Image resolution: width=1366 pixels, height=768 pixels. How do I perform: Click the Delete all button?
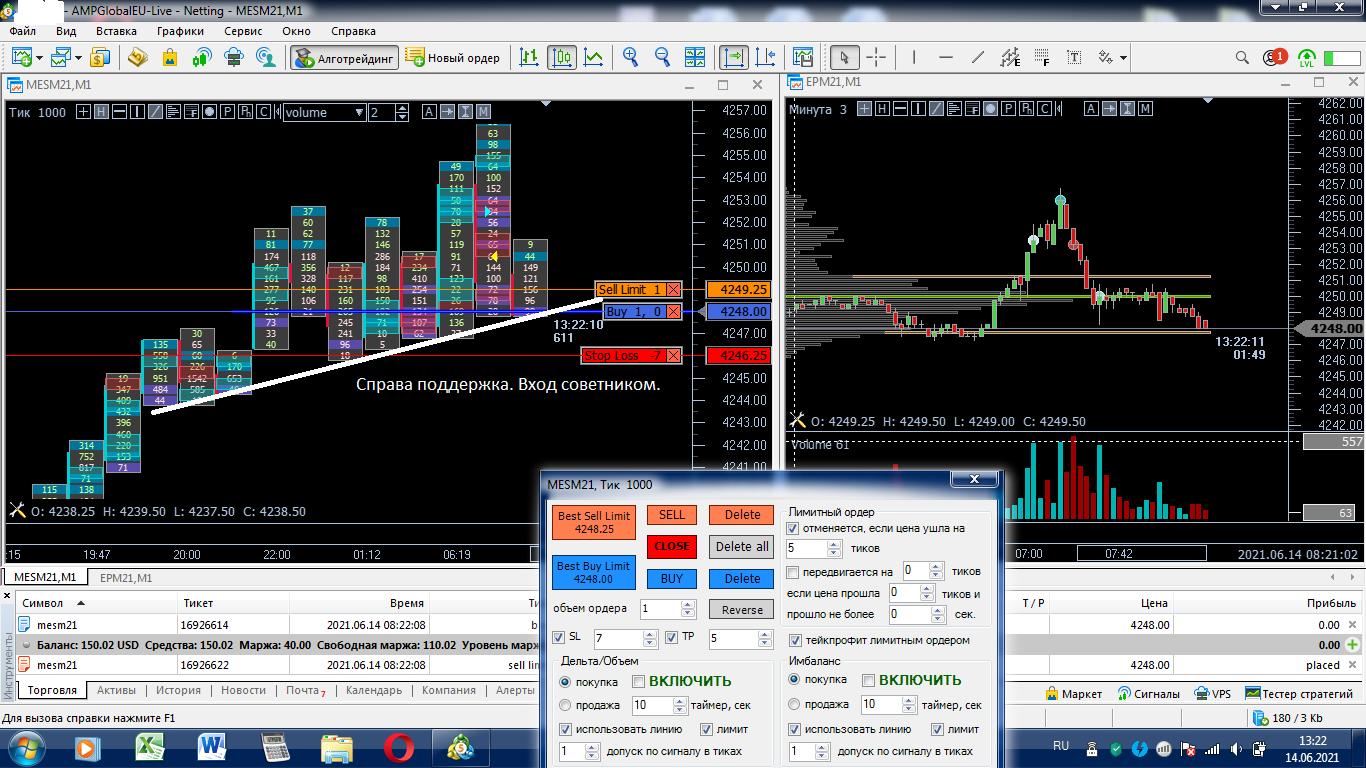pyautogui.click(x=741, y=547)
